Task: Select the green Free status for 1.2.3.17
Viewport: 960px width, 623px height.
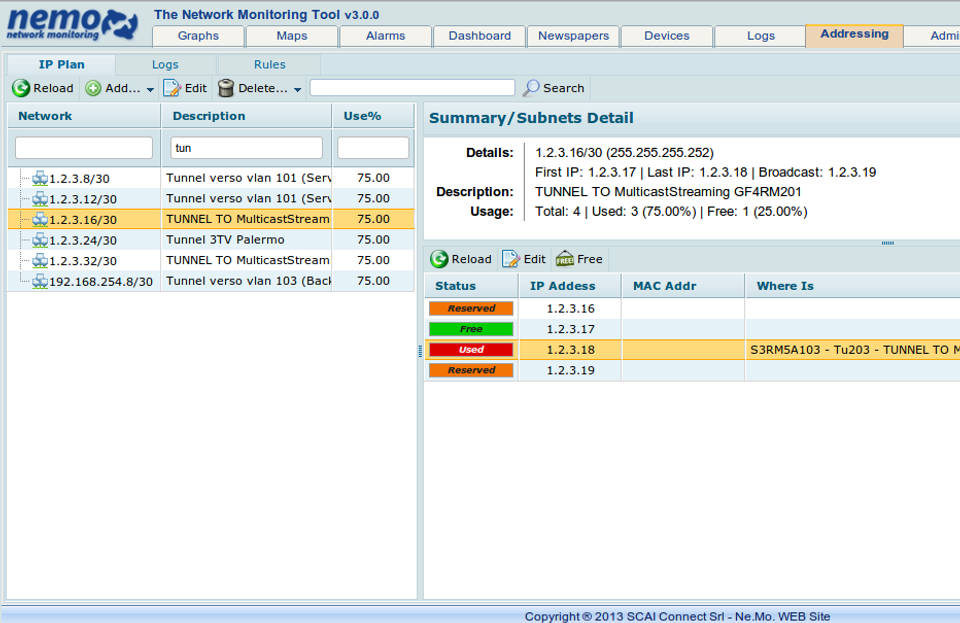Action: pos(471,329)
